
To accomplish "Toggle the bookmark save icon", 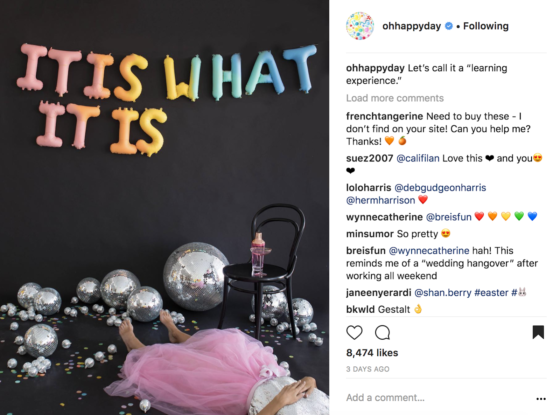I will [x=538, y=332].
